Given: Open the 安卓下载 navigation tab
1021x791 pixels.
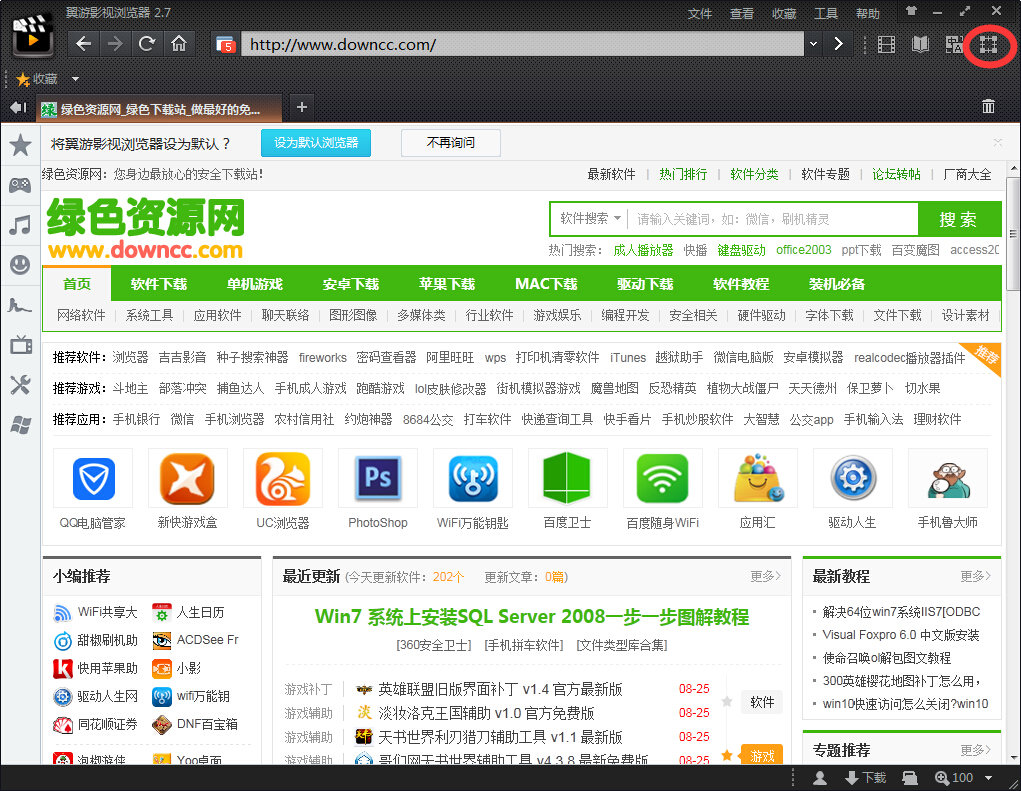Looking at the screenshot, I should pos(350,284).
